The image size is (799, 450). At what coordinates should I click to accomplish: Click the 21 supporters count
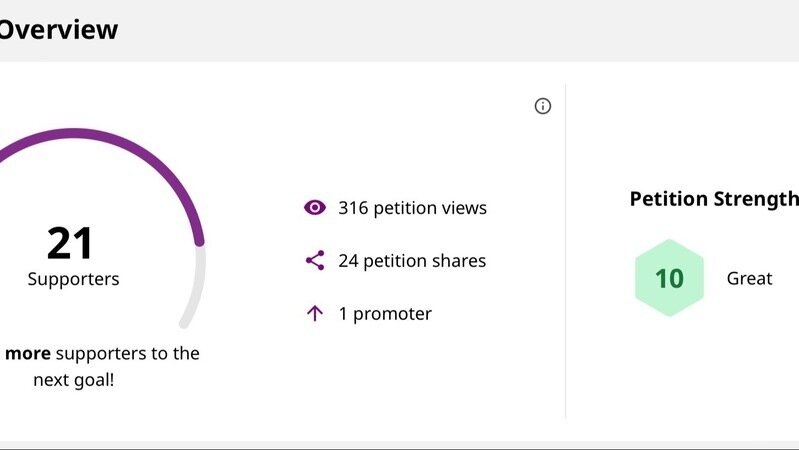click(70, 243)
